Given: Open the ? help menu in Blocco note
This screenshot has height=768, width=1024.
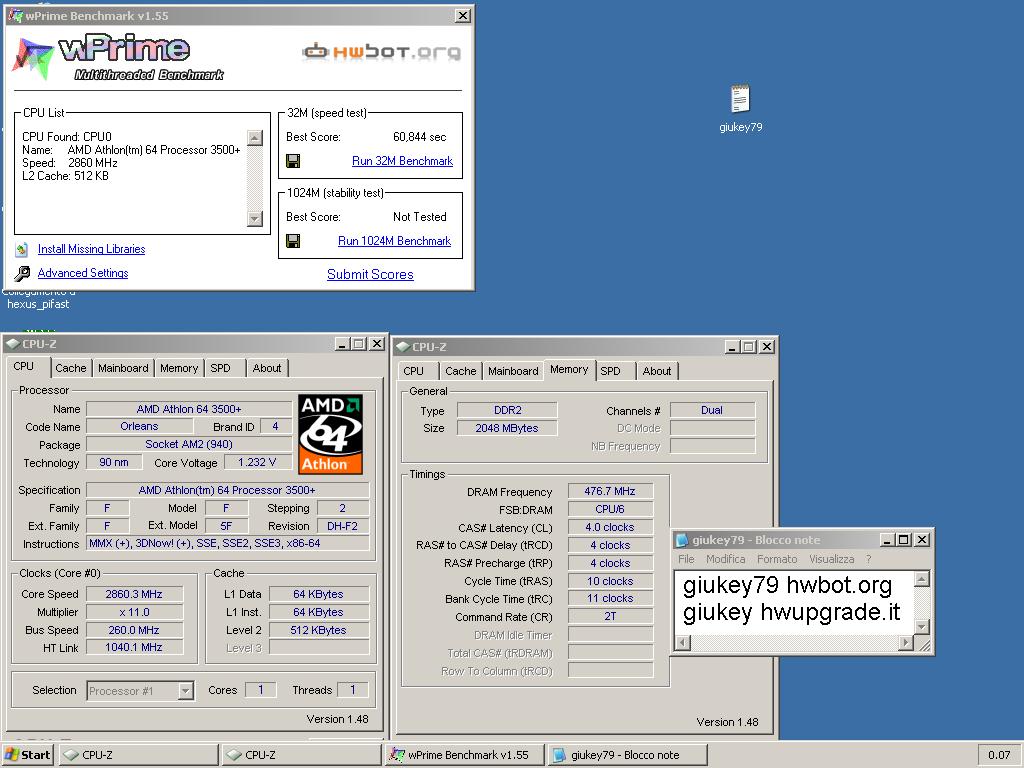Looking at the screenshot, I should (x=869, y=559).
